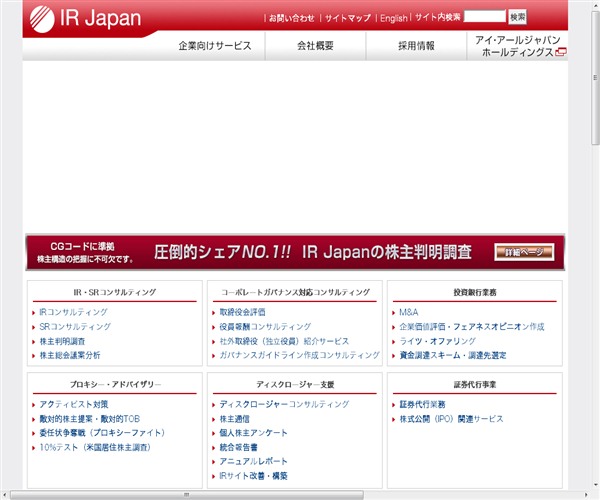Image resolution: width=600 pixels, height=500 pixels.
Task: Open ガバナンスガイドライン作成コンサルティング link
Action: (x=300, y=355)
